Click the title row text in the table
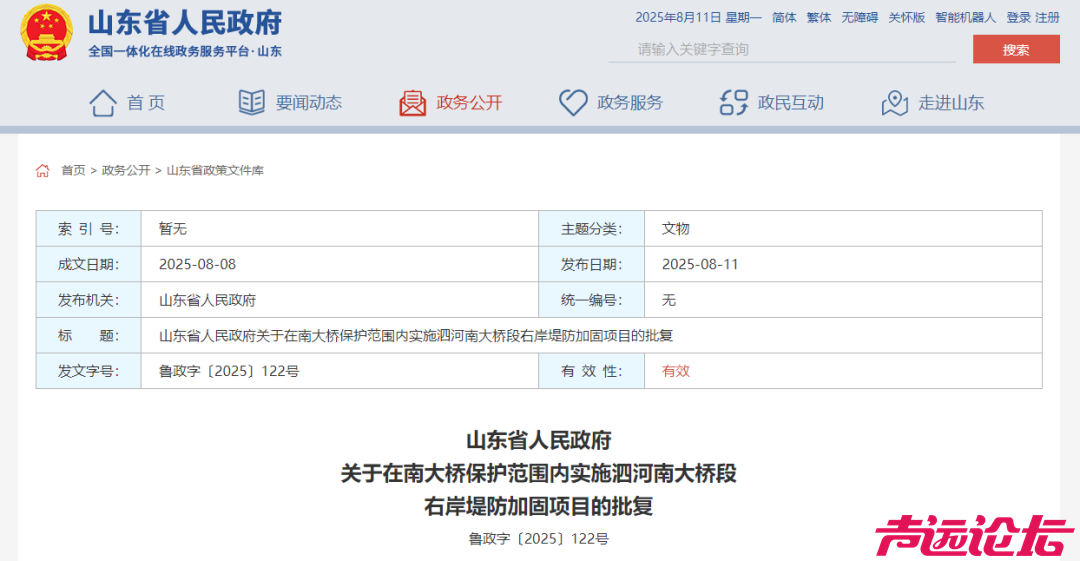 point(416,336)
